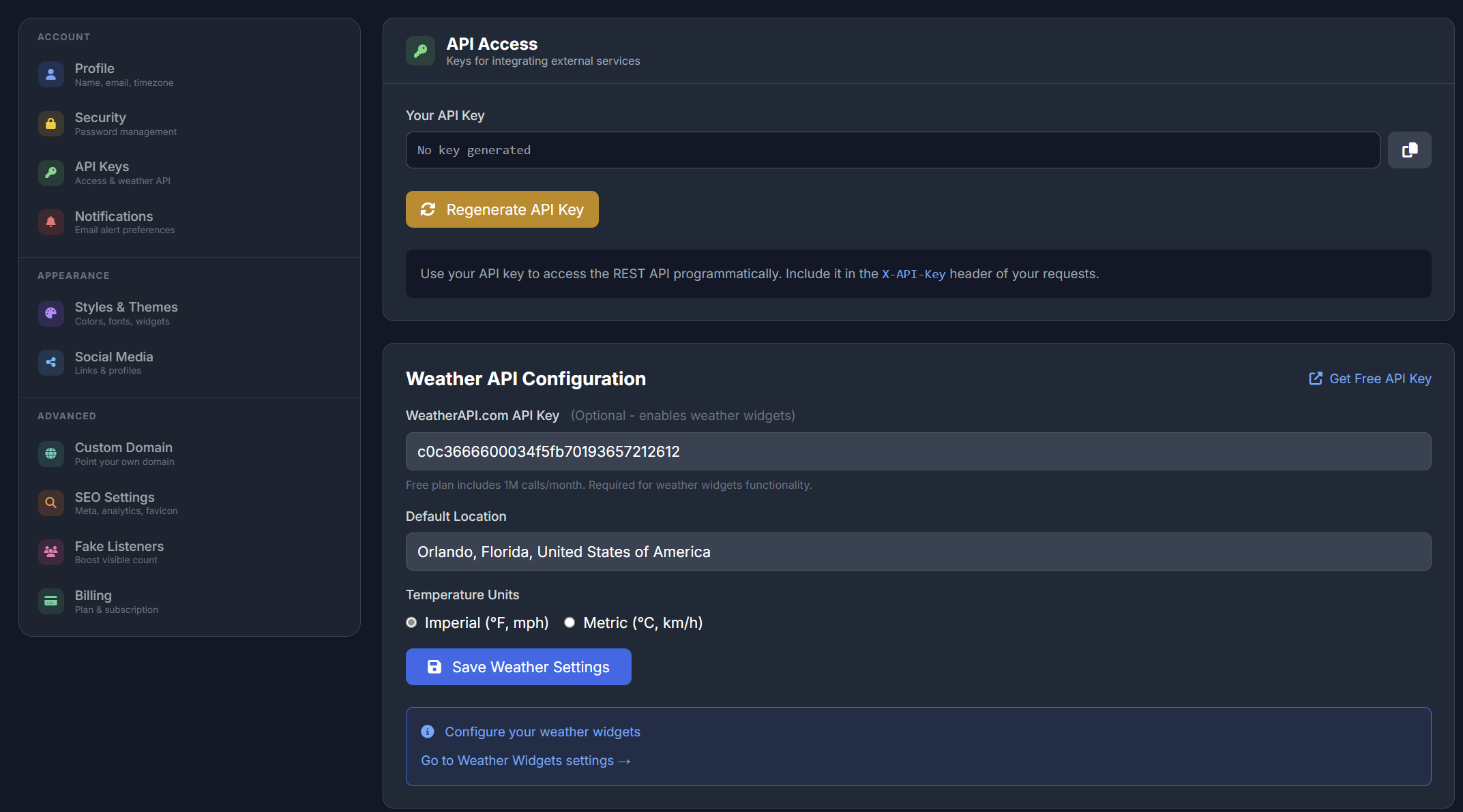This screenshot has height=812, width=1463.
Task: Open the Get Free API Key link
Action: point(1369,378)
